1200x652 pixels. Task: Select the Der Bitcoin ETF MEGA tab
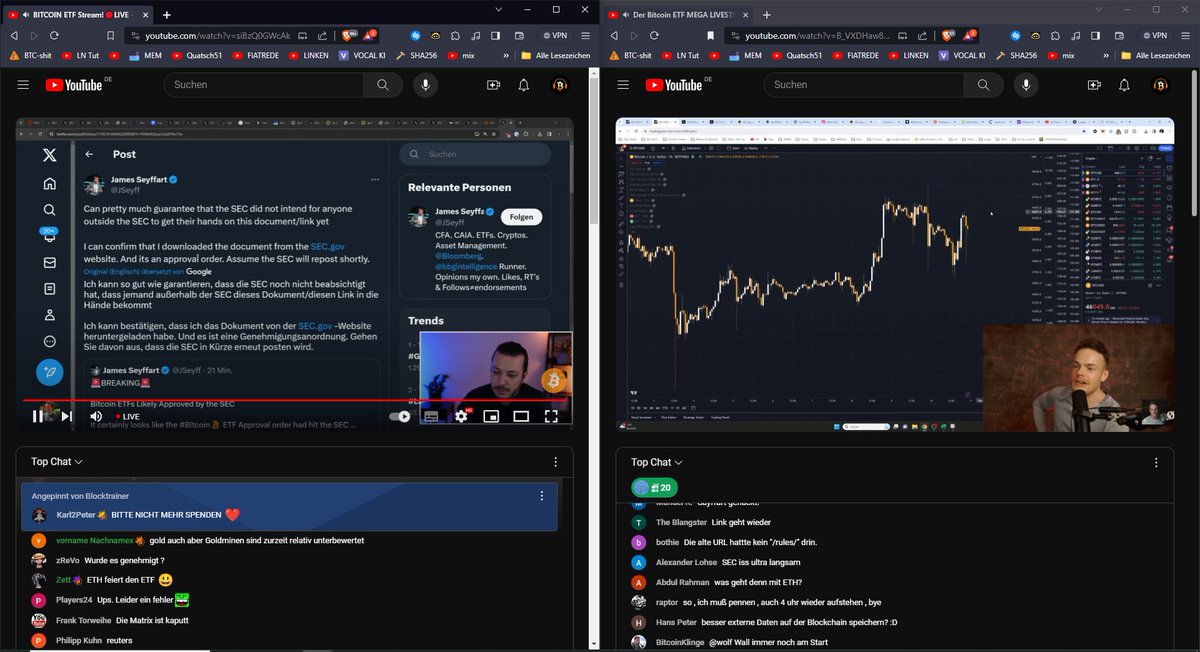[x=677, y=15]
